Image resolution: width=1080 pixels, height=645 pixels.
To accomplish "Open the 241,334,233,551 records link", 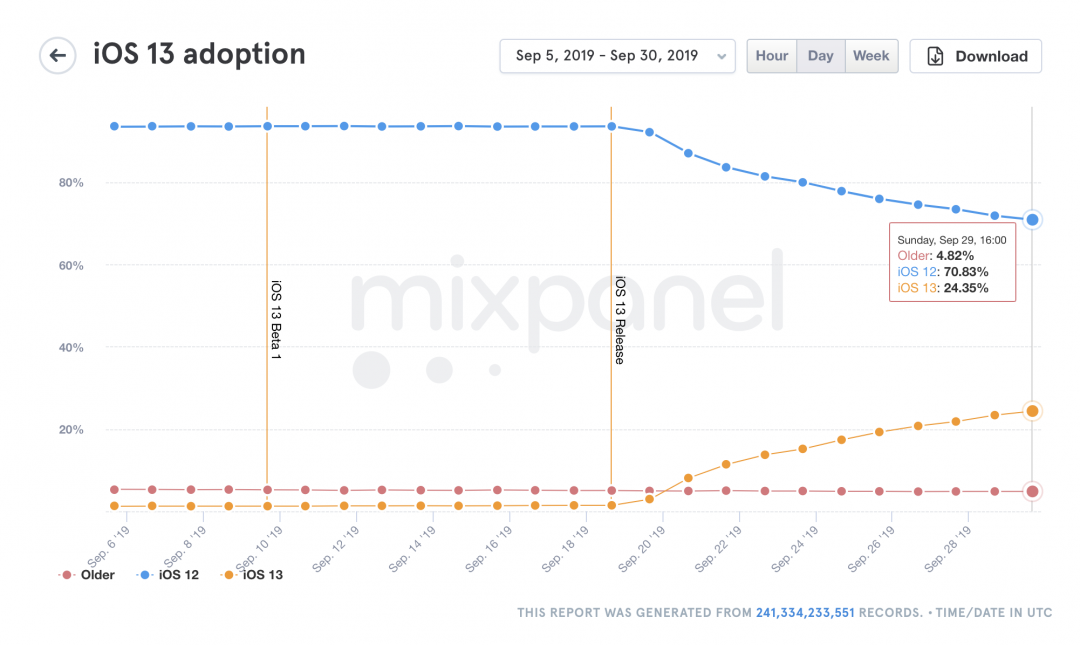I will pos(805,612).
